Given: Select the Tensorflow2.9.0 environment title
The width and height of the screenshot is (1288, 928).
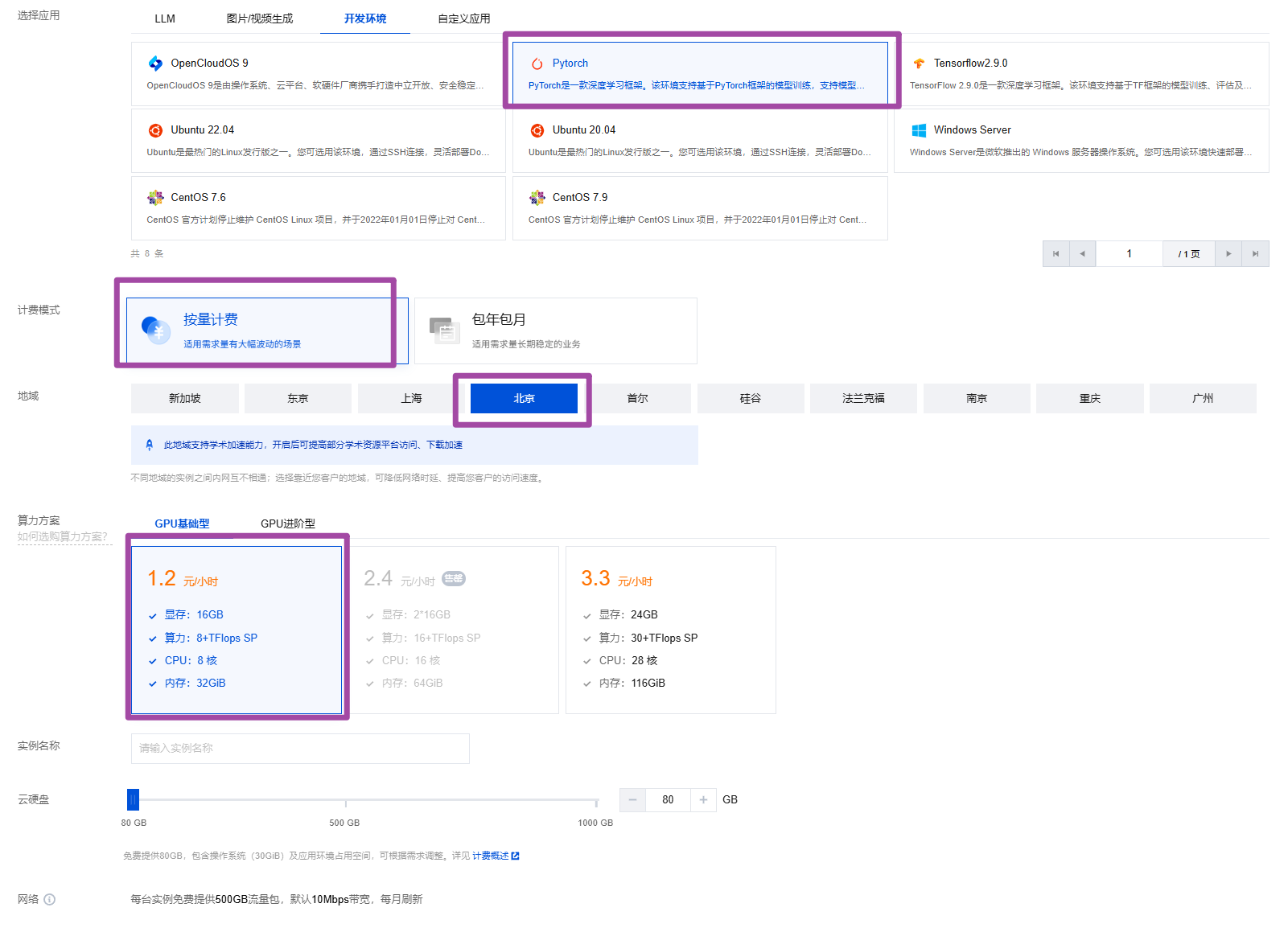Looking at the screenshot, I should [970, 64].
